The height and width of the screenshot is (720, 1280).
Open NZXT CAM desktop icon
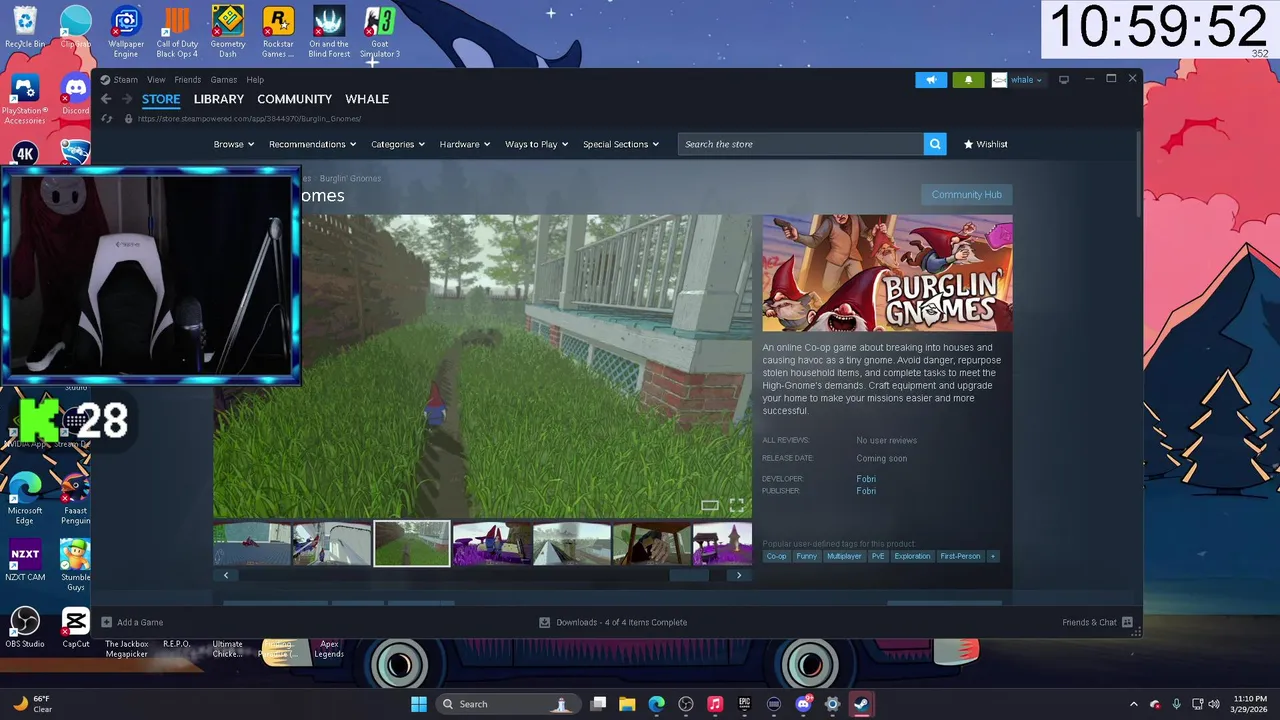coord(25,561)
